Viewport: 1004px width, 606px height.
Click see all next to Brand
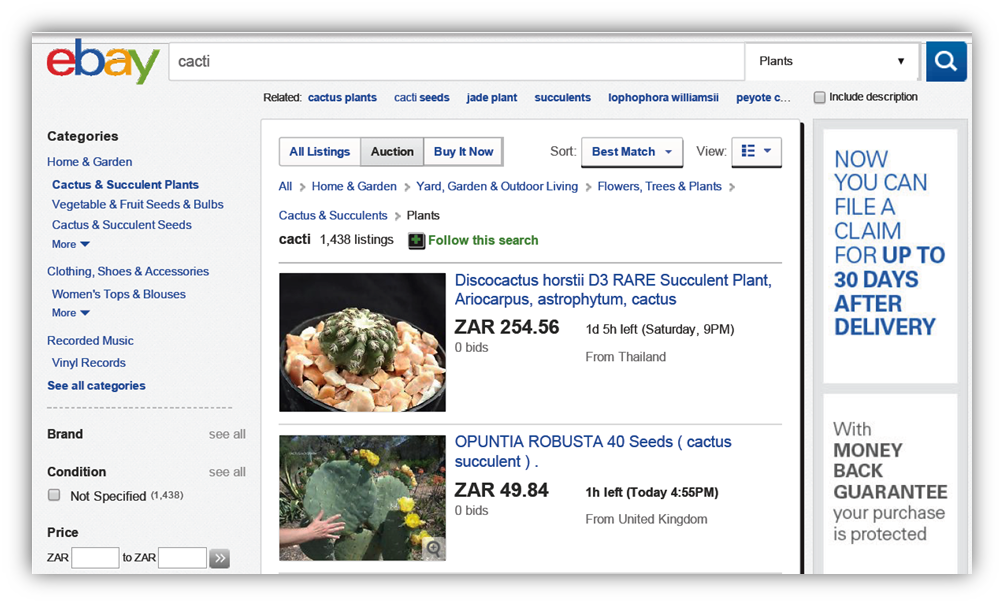tap(227, 434)
